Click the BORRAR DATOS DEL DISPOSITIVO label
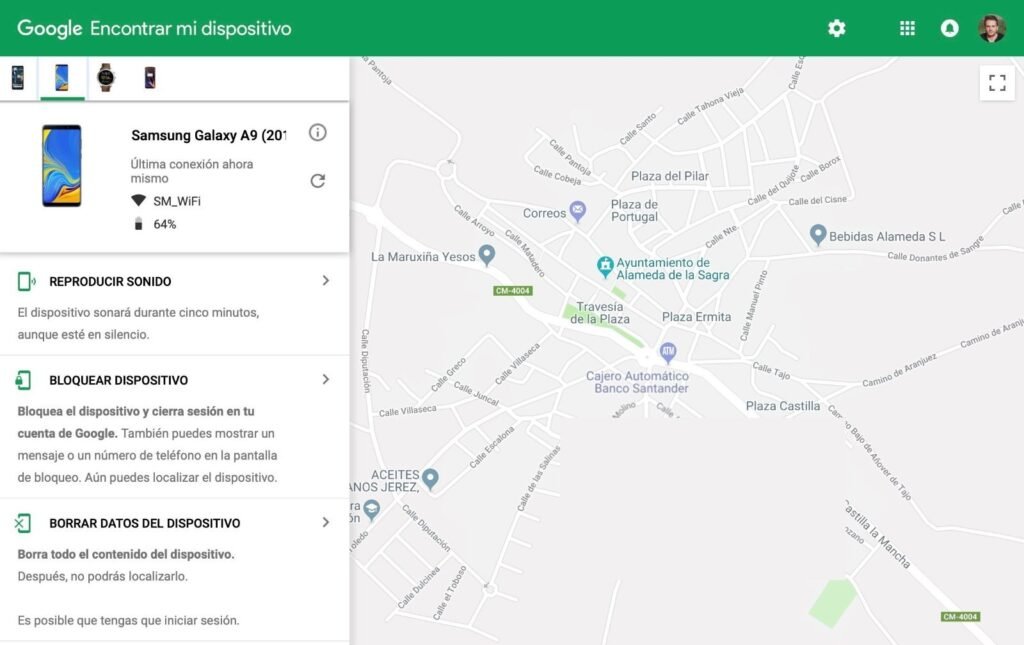This screenshot has width=1024, height=645. [144, 523]
